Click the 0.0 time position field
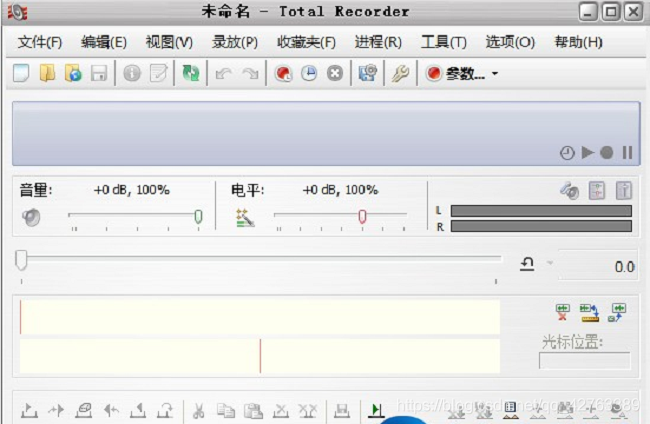 pos(597,266)
